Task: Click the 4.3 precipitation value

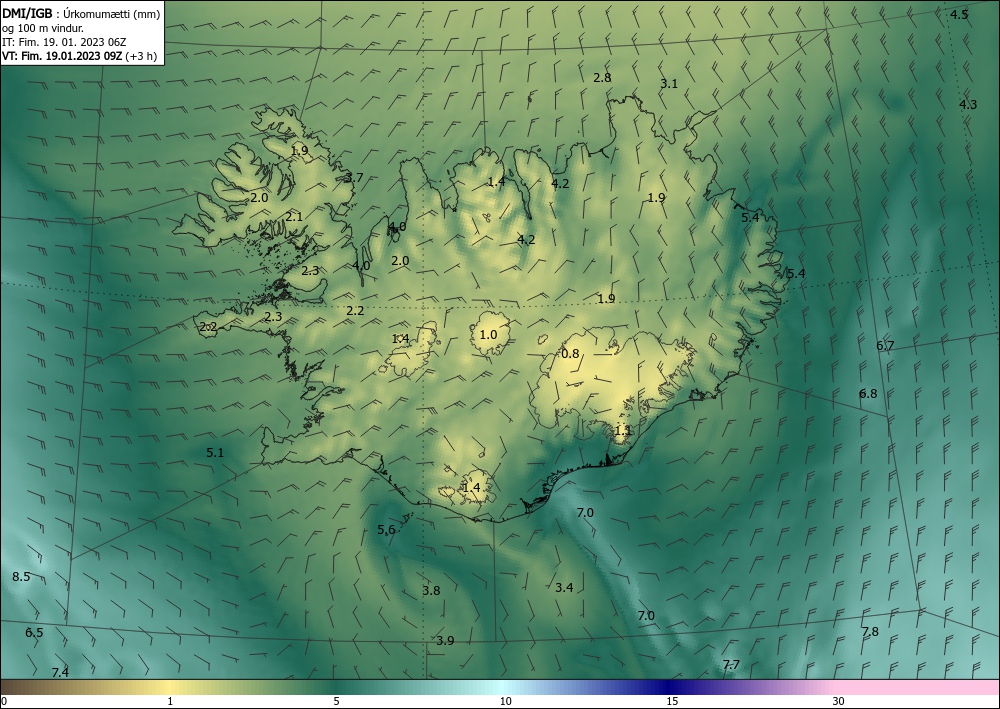Action: [x=967, y=105]
